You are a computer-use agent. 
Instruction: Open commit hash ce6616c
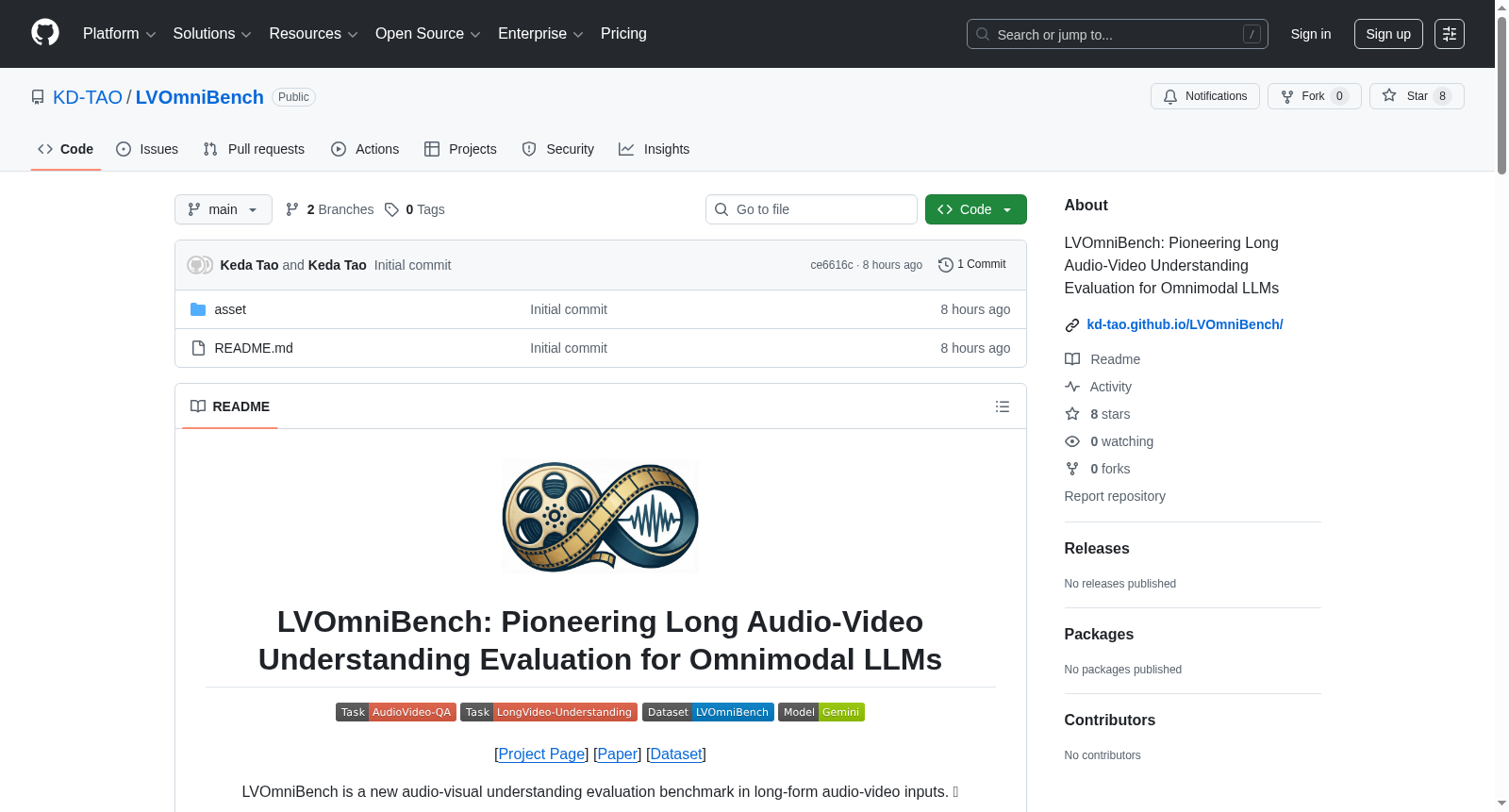tap(832, 265)
